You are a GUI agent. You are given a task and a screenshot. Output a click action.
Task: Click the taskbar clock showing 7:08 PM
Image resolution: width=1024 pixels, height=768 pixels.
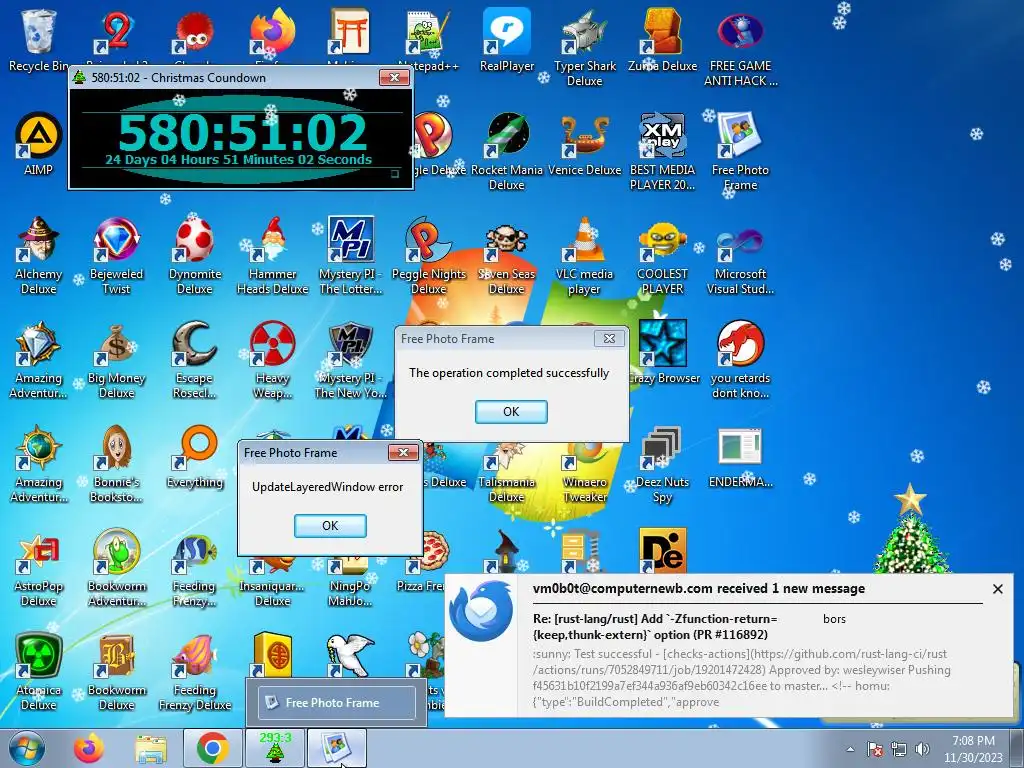tap(973, 749)
